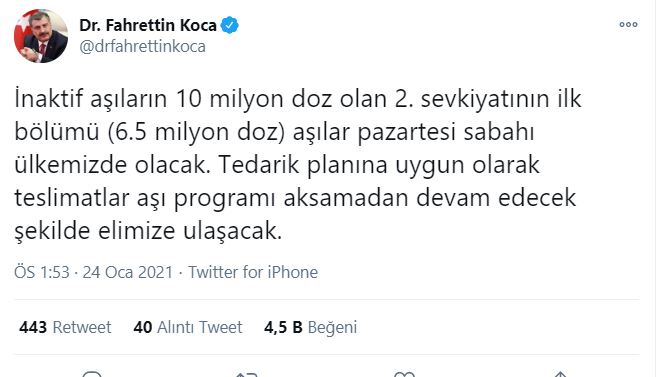Open Dr. Fahrettin Koca's profile picture
This screenshot has height=377, width=656.
click(x=41, y=36)
